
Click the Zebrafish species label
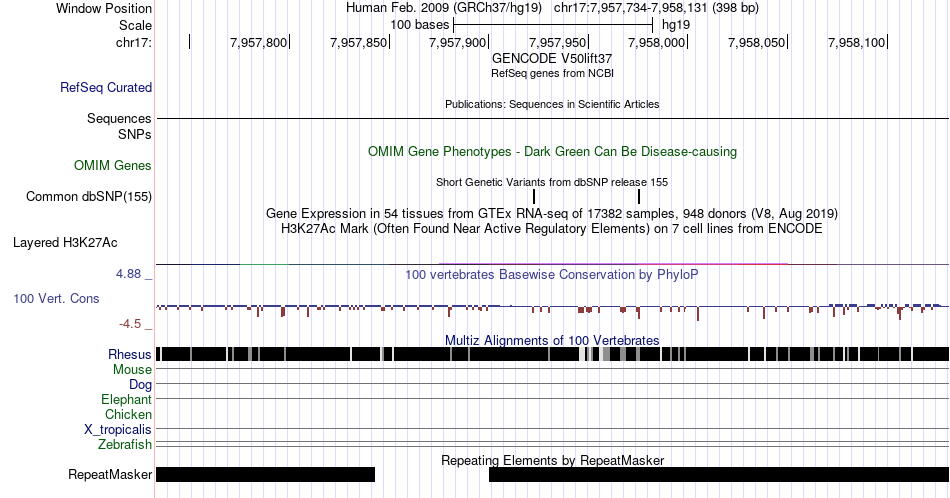(x=125, y=444)
